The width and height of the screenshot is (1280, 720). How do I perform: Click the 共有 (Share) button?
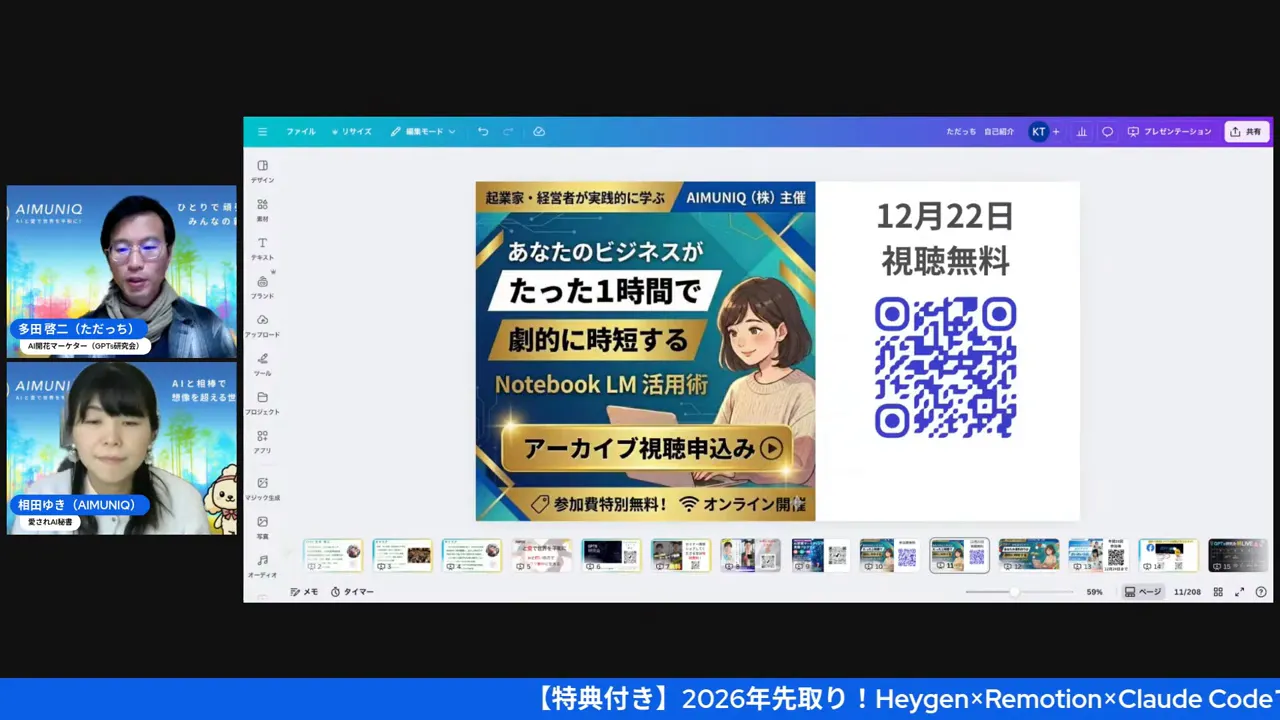click(x=1246, y=131)
